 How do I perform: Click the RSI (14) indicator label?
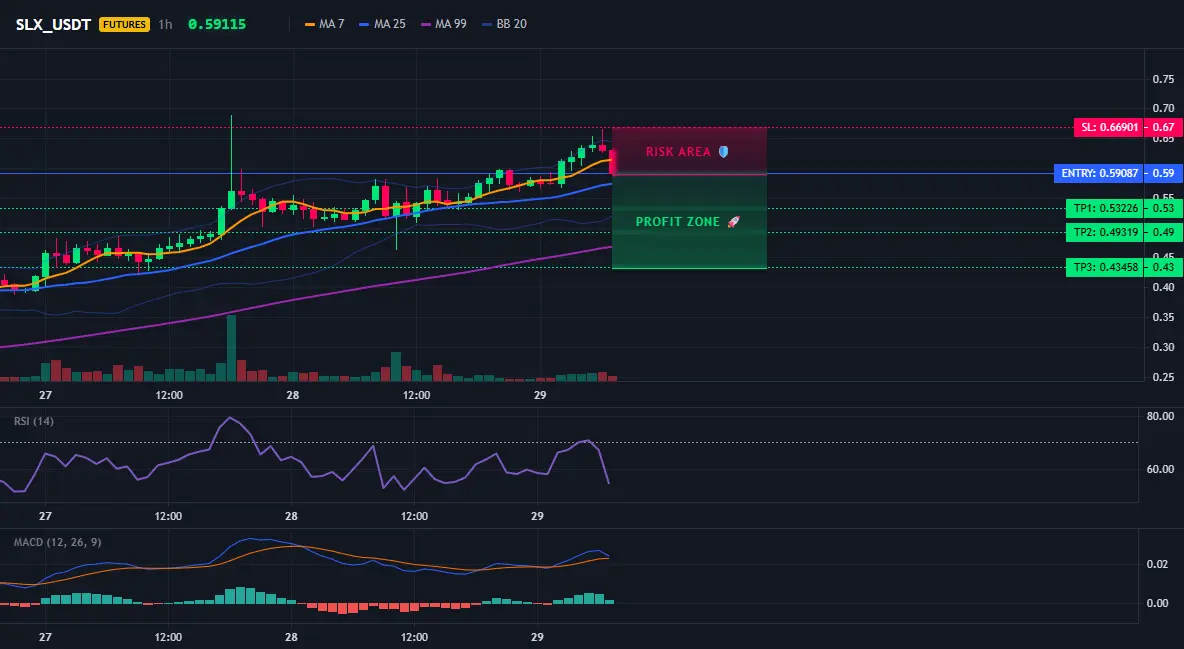click(34, 421)
